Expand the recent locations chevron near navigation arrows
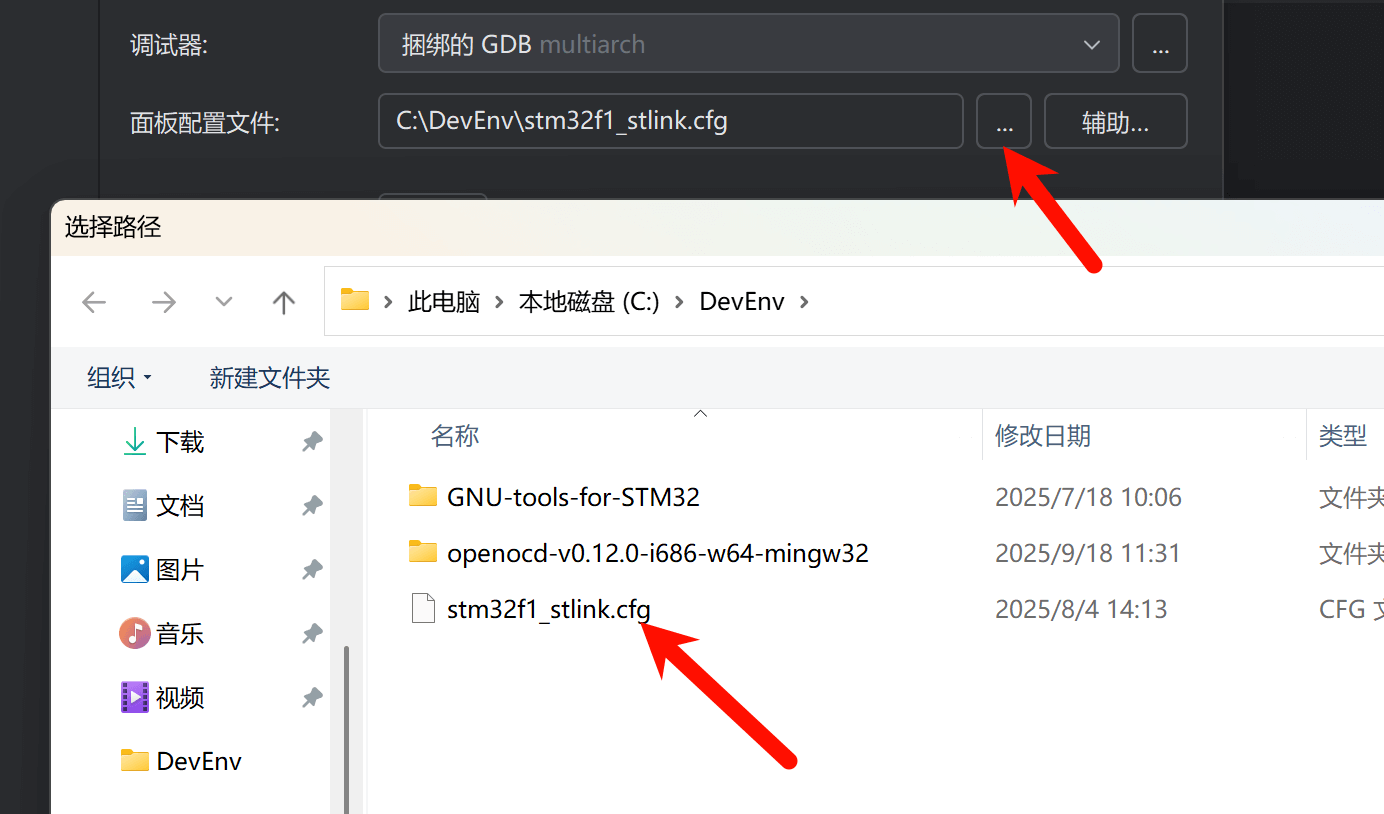Viewport: 1384px width, 814px height. point(223,301)
